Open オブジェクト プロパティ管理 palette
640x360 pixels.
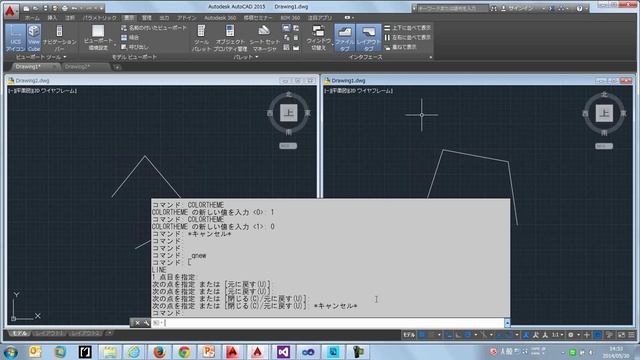[230, 38]
